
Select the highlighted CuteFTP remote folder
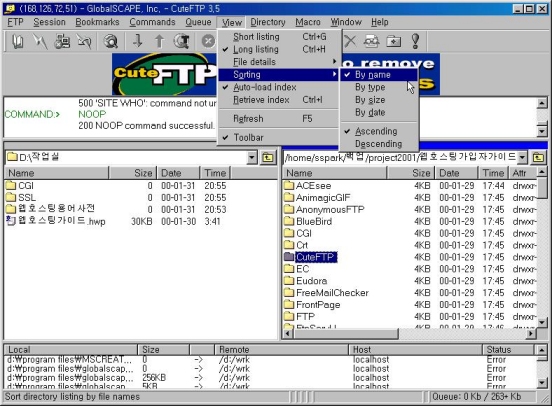click(310, 257)
